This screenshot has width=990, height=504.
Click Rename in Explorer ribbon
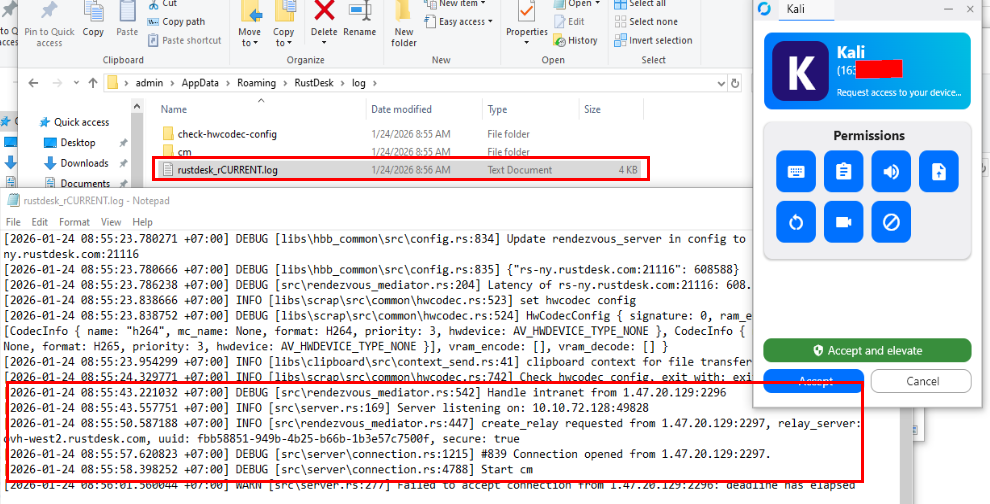[x=360, y=19]
